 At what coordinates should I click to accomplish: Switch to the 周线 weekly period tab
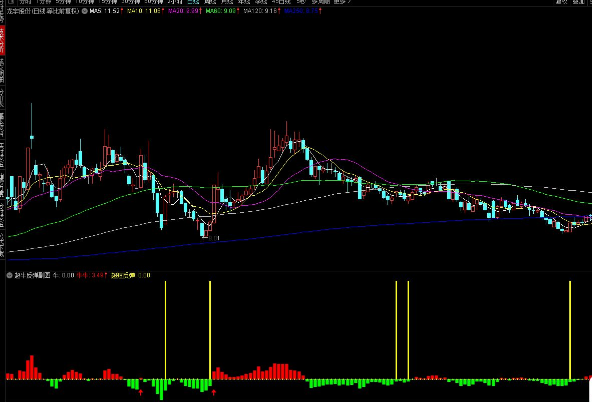210,2
